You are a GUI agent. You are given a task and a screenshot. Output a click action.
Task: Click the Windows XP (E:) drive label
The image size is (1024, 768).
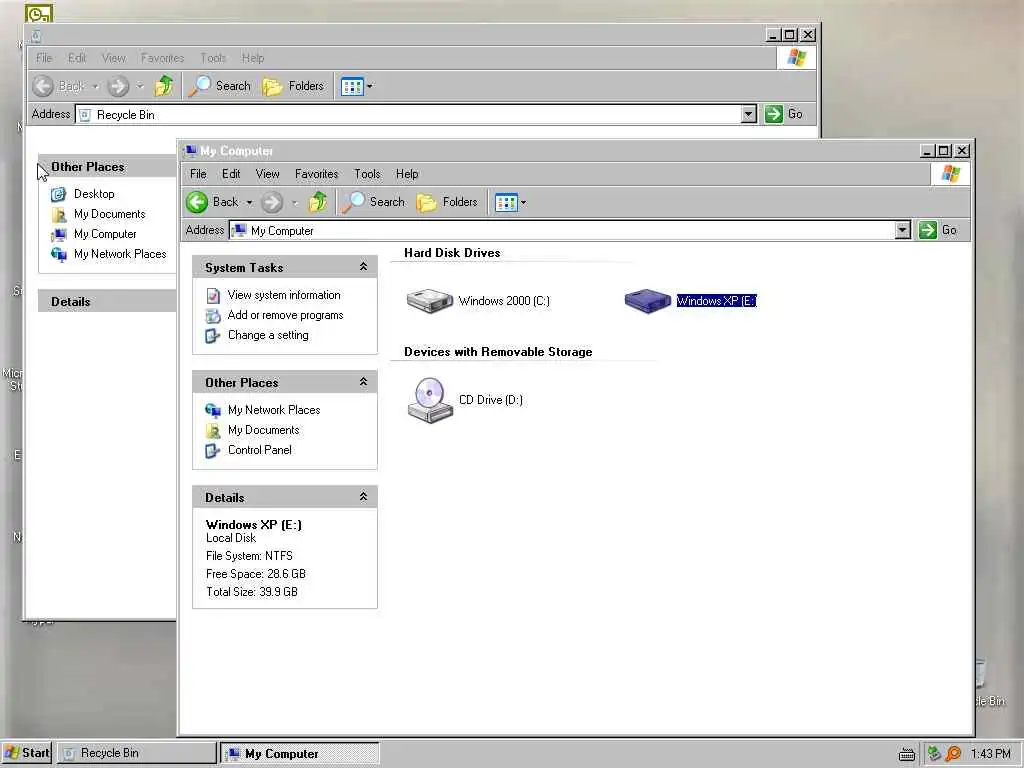pos(716,301)
